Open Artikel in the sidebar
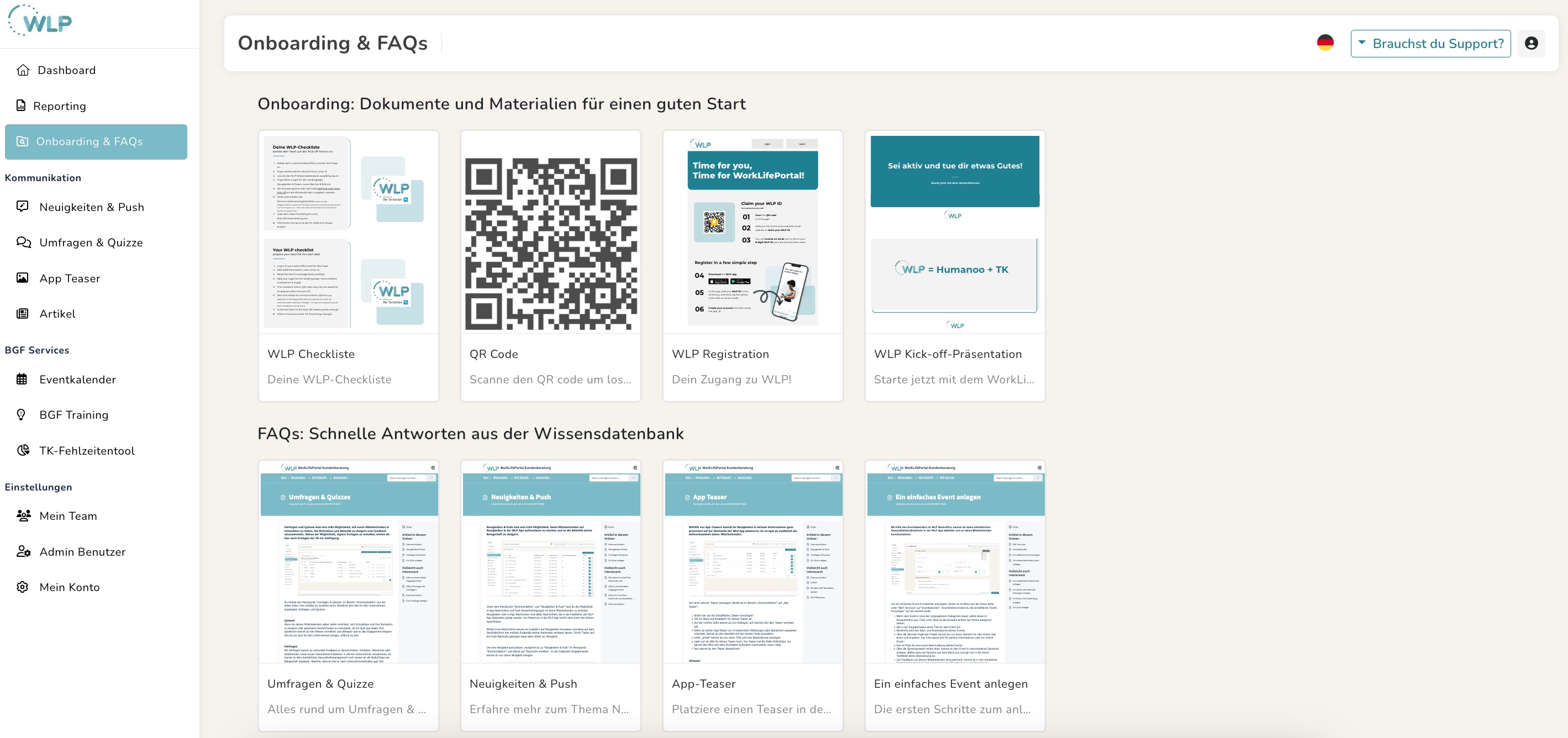Screen dimensions: 1568x738 (x=57, y=314)
